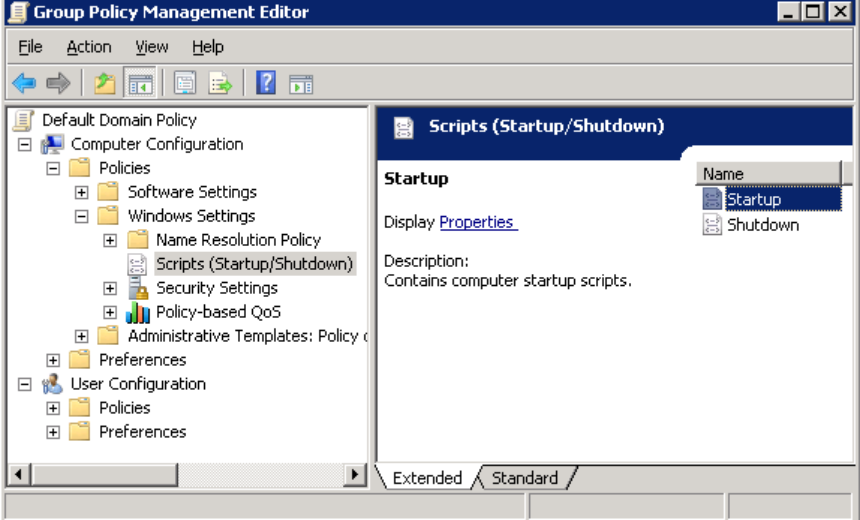Switch to the Extended tab

[x=427, y=478]
